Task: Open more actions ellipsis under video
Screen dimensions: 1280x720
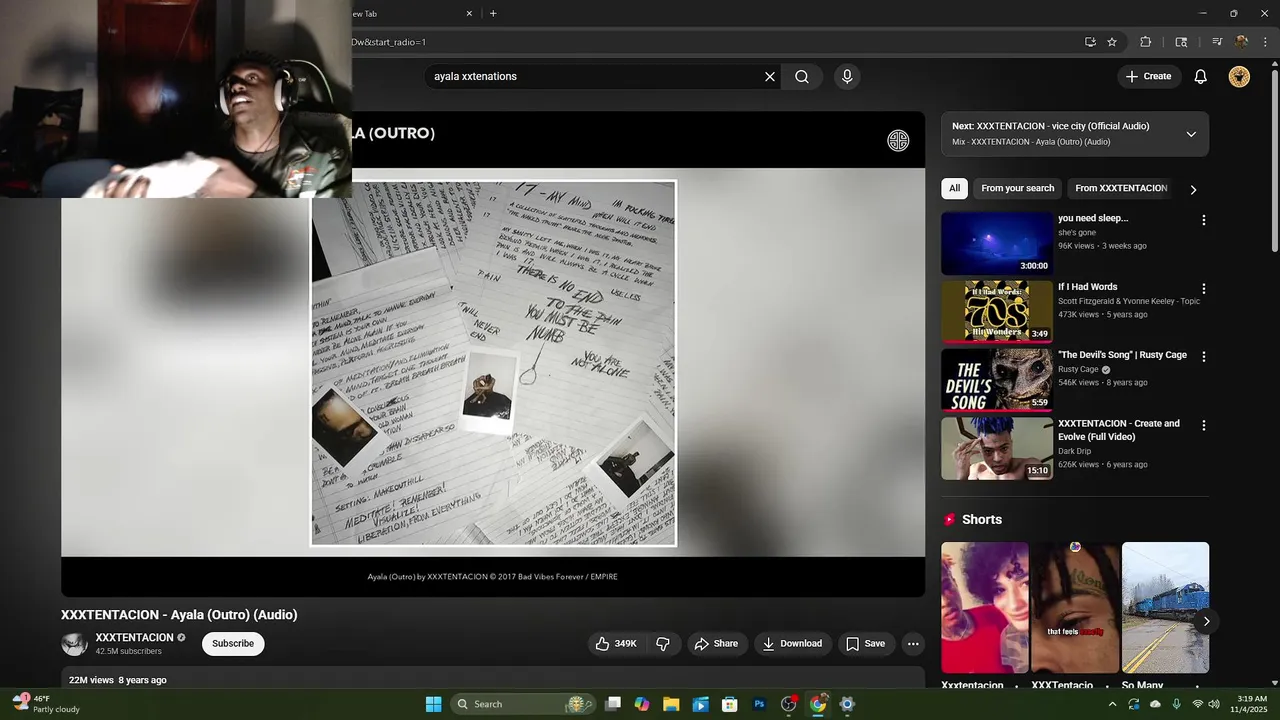Action: [913, 644]
